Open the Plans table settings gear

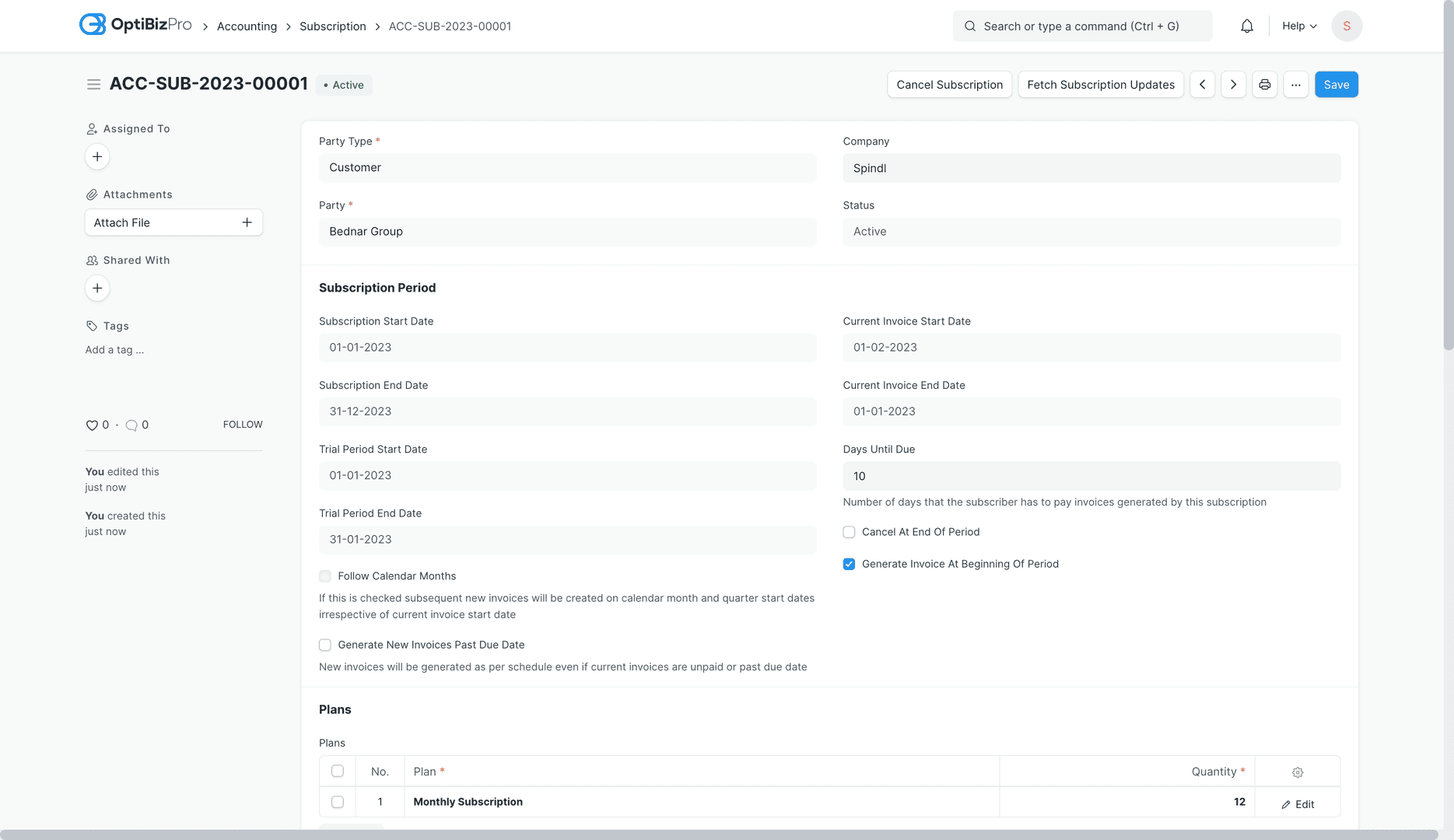(x=1297, y=772)
